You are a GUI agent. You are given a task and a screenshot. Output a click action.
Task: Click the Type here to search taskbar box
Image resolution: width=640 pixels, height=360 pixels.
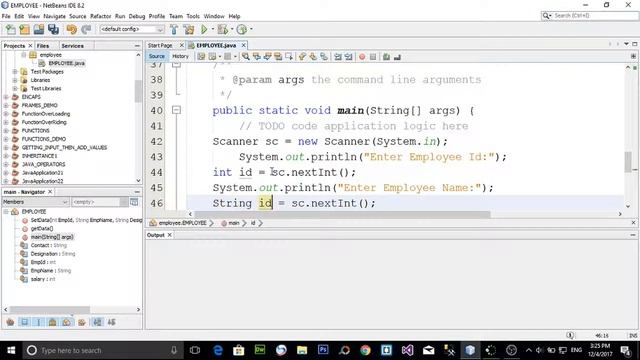point(102,350)
